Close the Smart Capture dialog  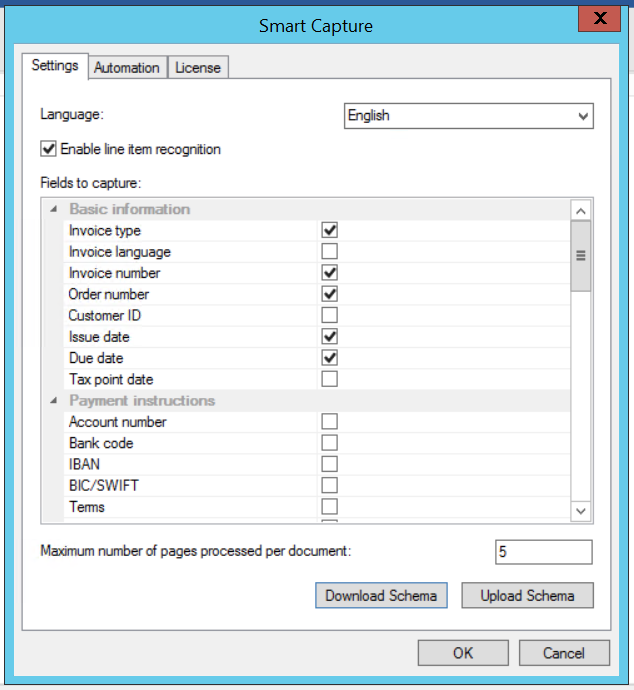[x=600, y=18]
